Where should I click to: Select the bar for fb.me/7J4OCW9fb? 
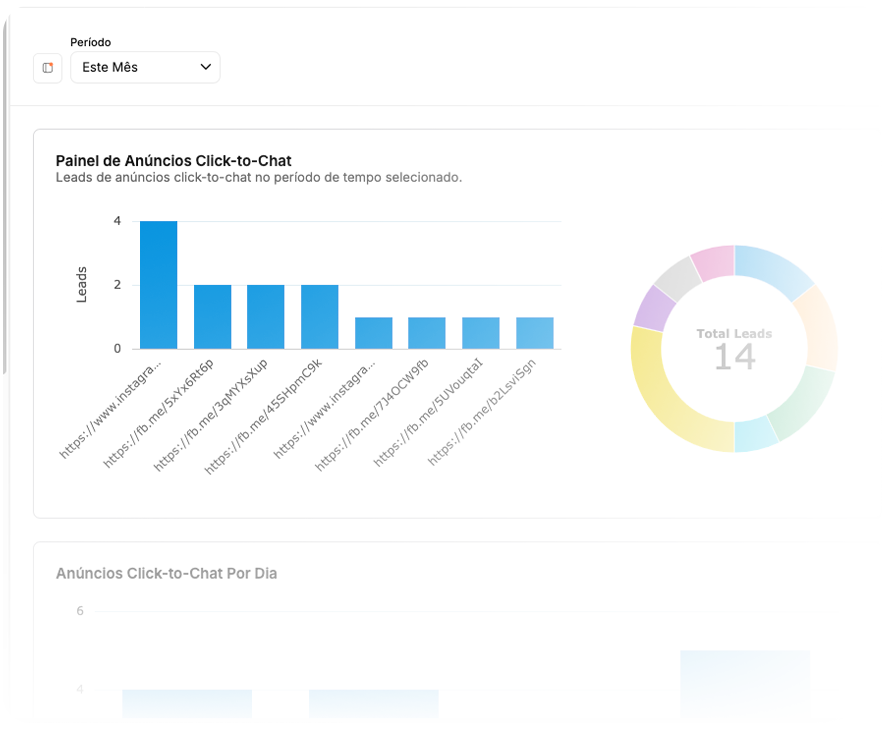[428, 333]
